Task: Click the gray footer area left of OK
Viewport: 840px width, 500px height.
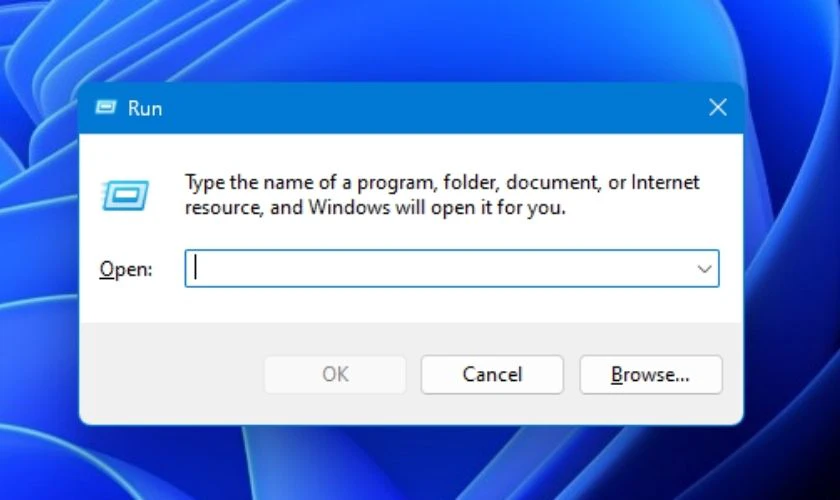Action: click(x=170, y=375)
